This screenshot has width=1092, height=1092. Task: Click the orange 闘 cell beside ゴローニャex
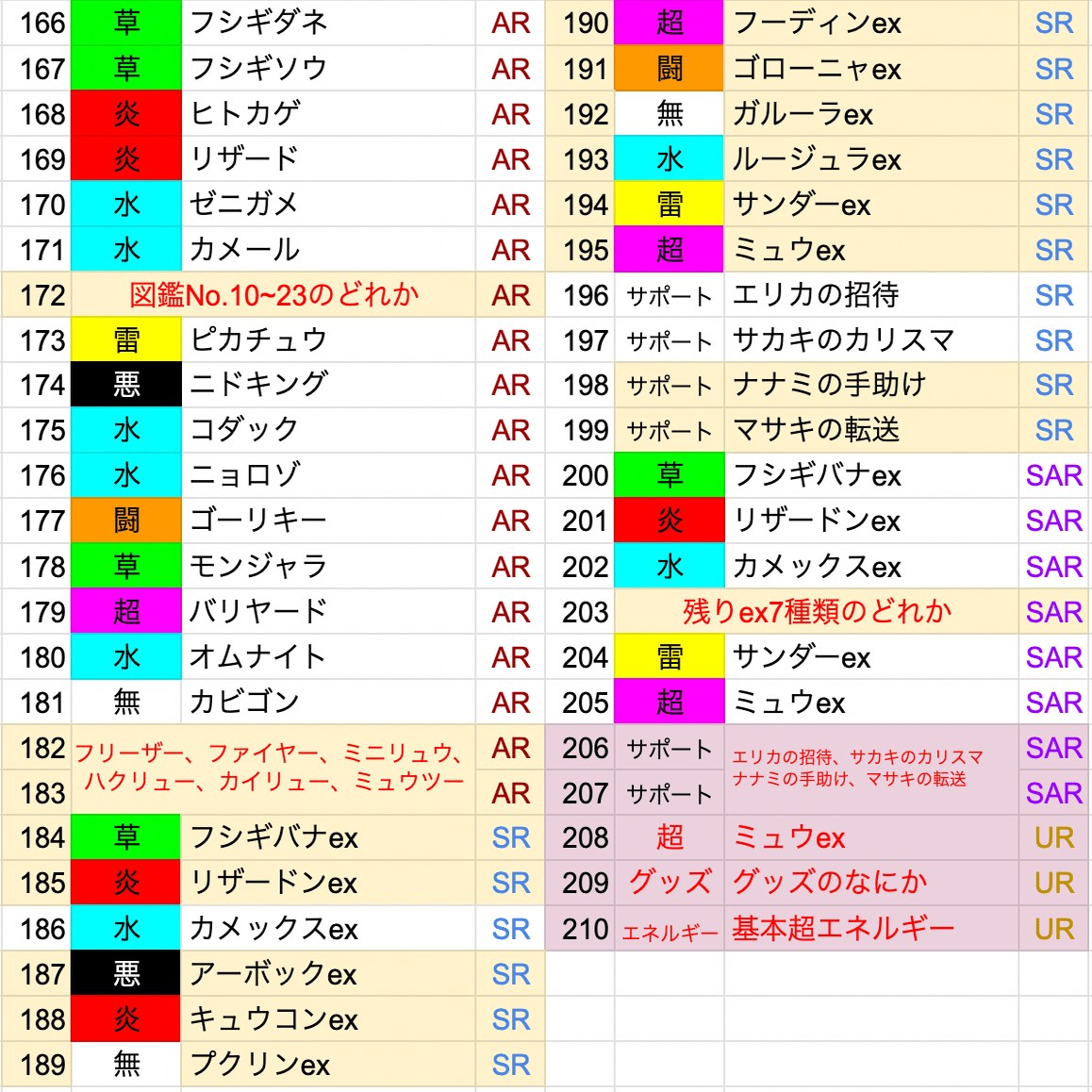[x=669, y=68]
